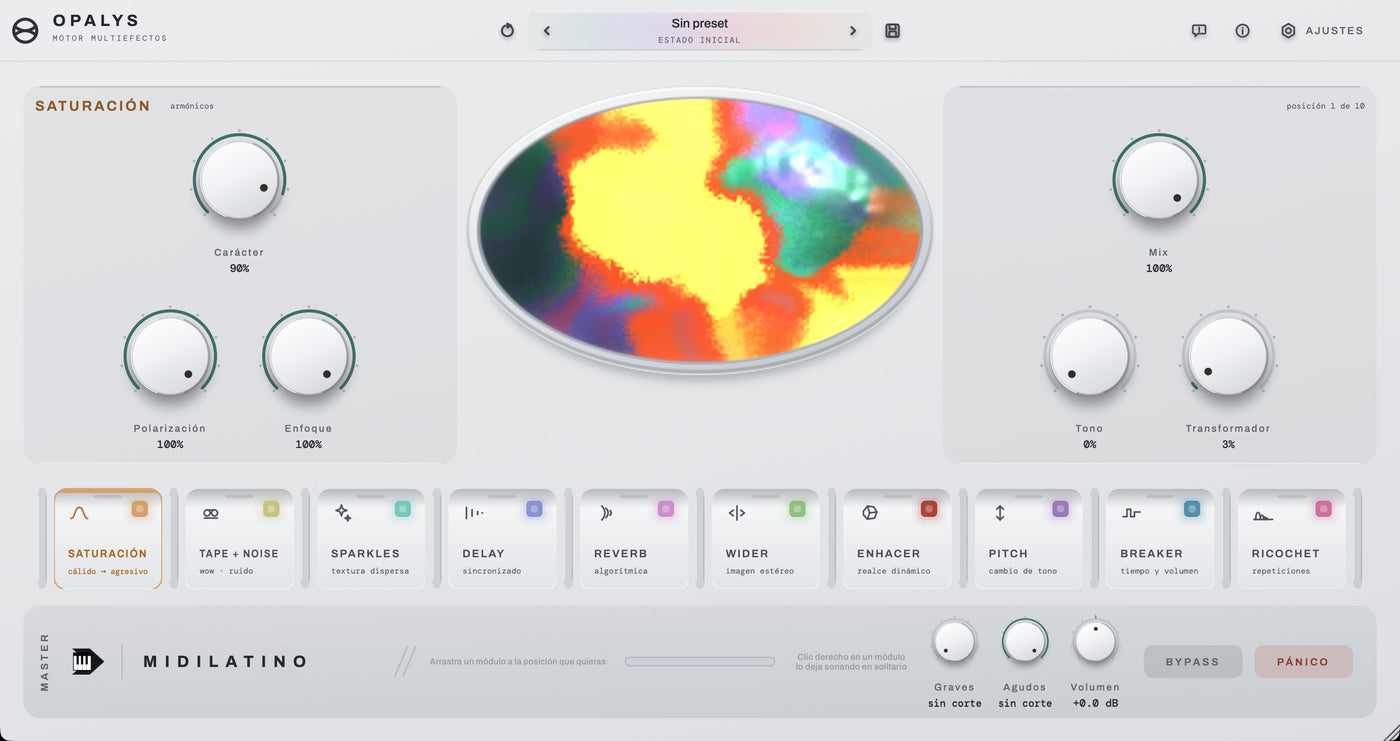The width and height of the screenshot is (1400, 741).
Task: Click the Wider stereo image icon
Action: 737,513
